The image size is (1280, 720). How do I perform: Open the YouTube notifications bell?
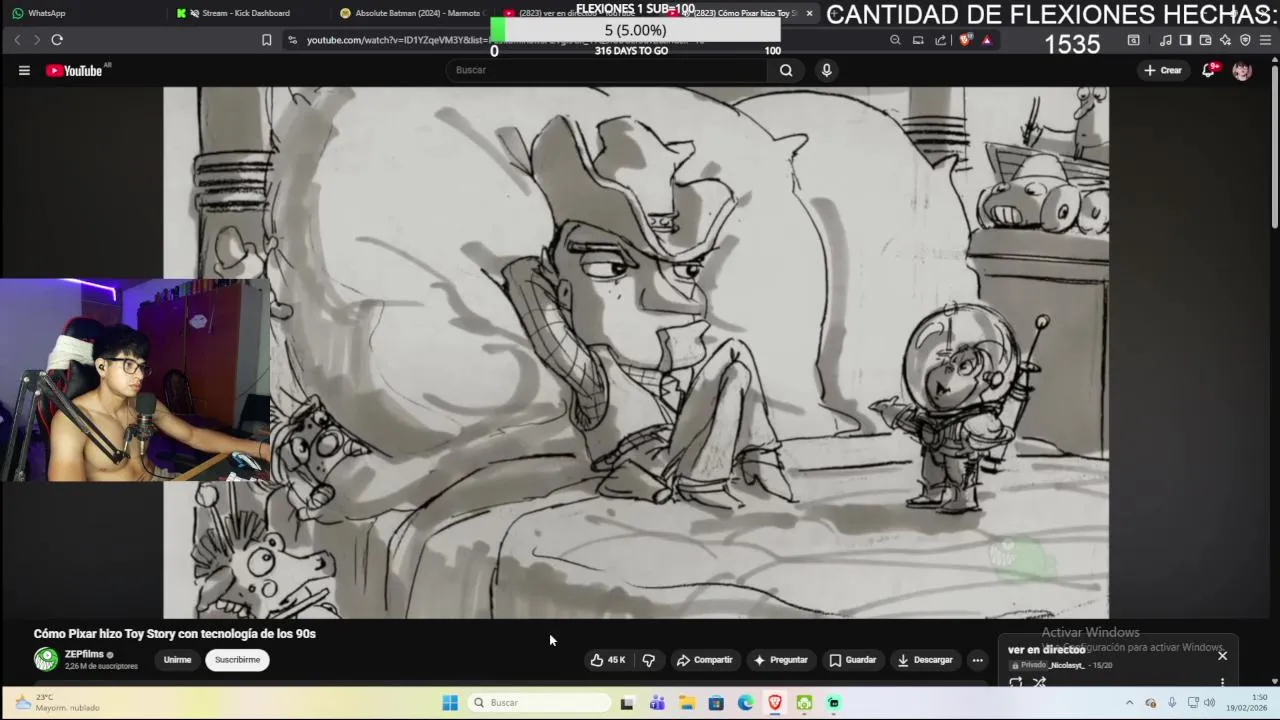point(1209,70)
